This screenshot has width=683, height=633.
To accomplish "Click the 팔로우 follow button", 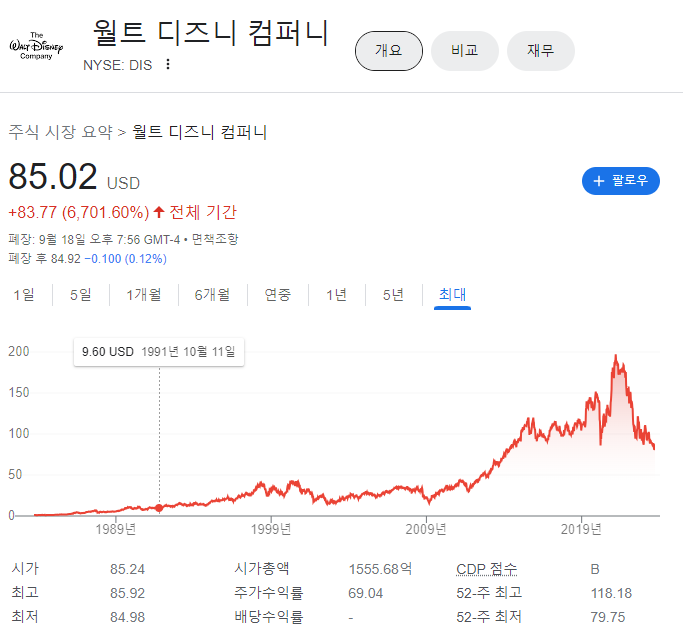I will [x=621, y=181].
